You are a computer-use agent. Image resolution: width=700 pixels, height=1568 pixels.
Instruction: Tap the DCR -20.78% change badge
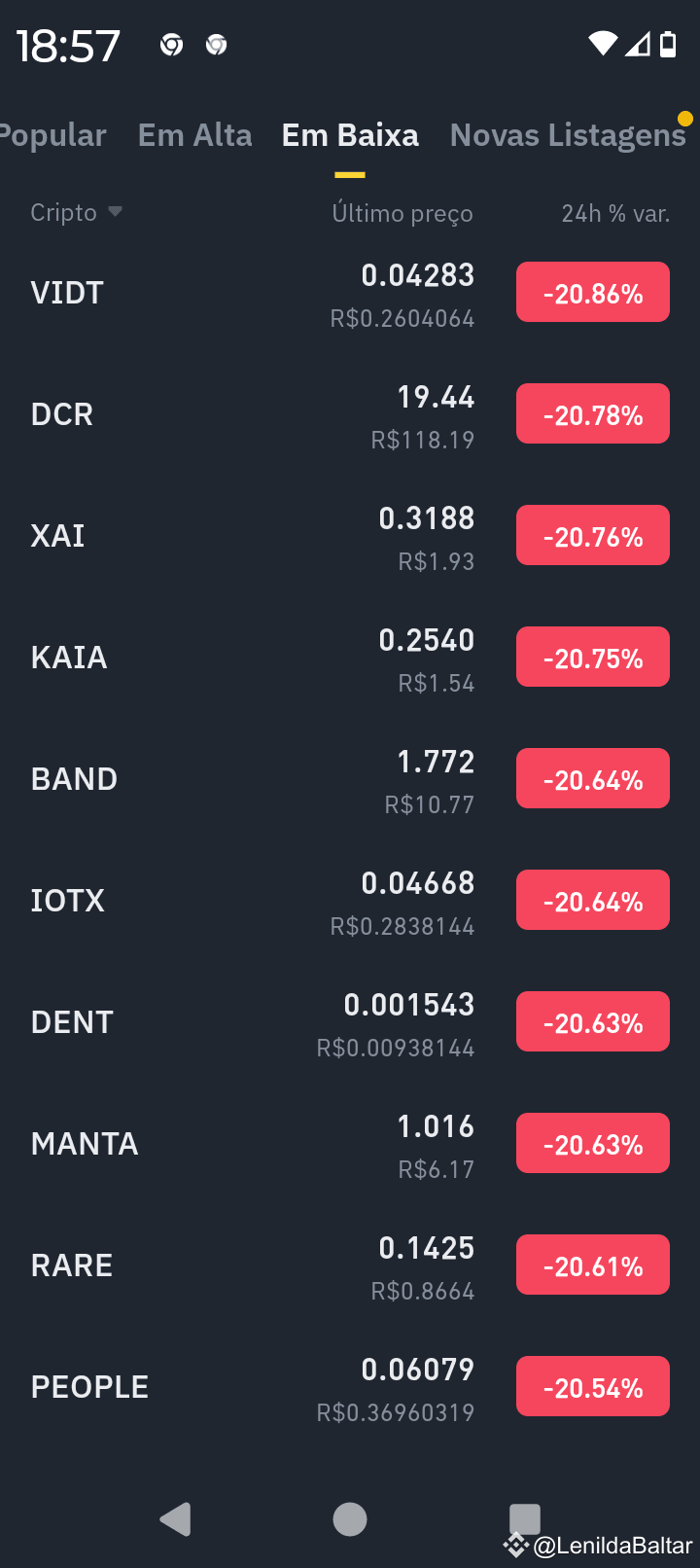click(x=593, y=413)
